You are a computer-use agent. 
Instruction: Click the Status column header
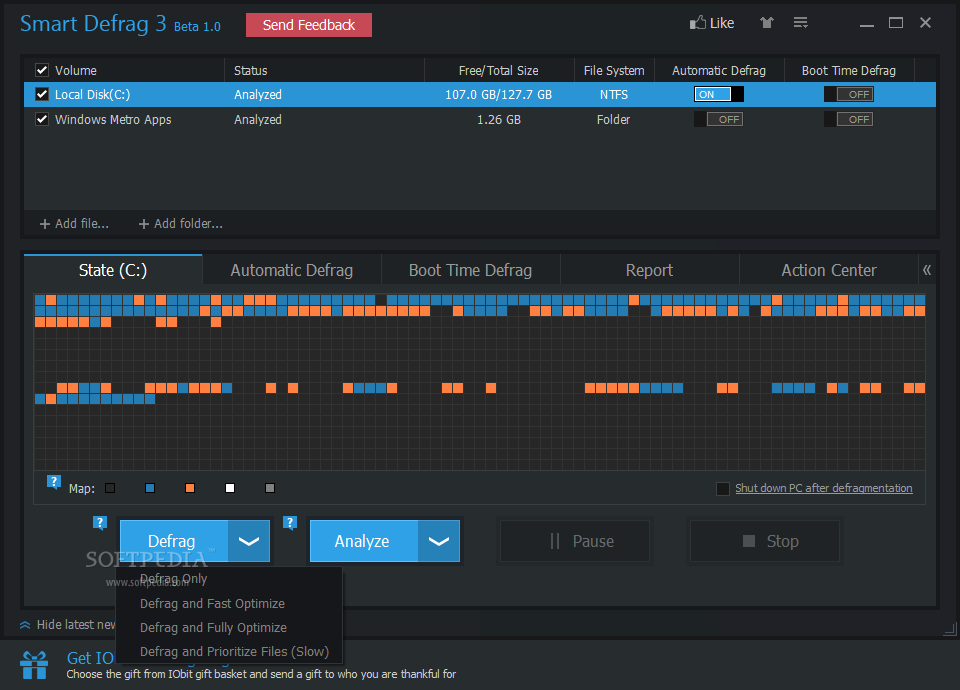324,70
